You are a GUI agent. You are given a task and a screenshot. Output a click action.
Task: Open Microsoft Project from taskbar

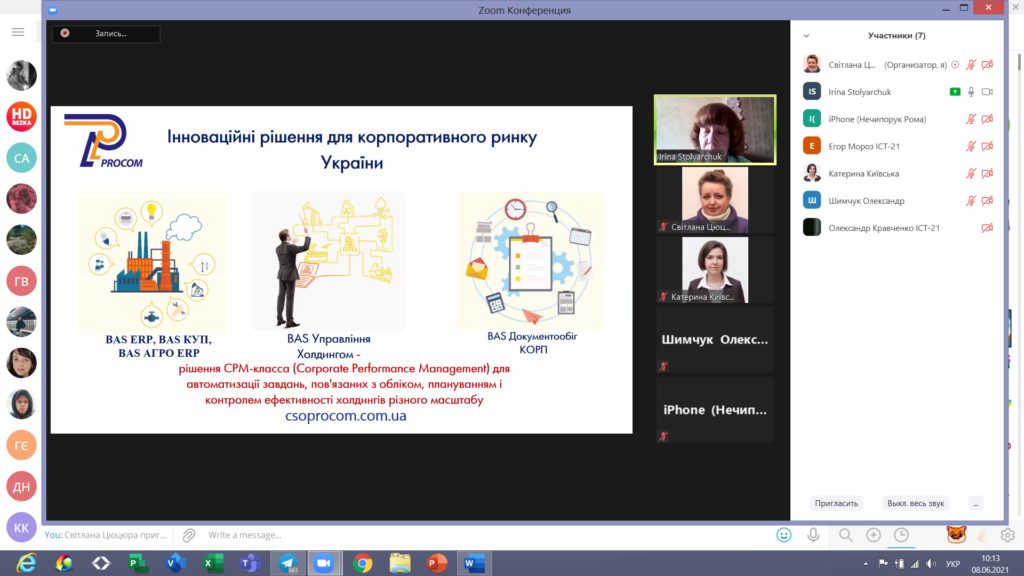(138, 563)
